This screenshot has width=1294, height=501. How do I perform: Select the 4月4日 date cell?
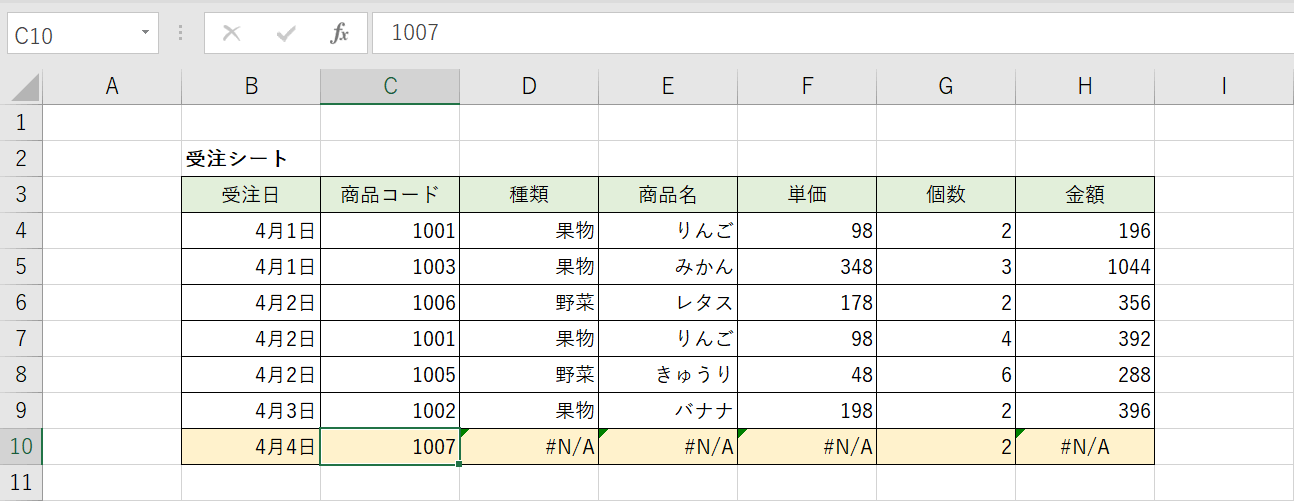(x=251, y=447)
